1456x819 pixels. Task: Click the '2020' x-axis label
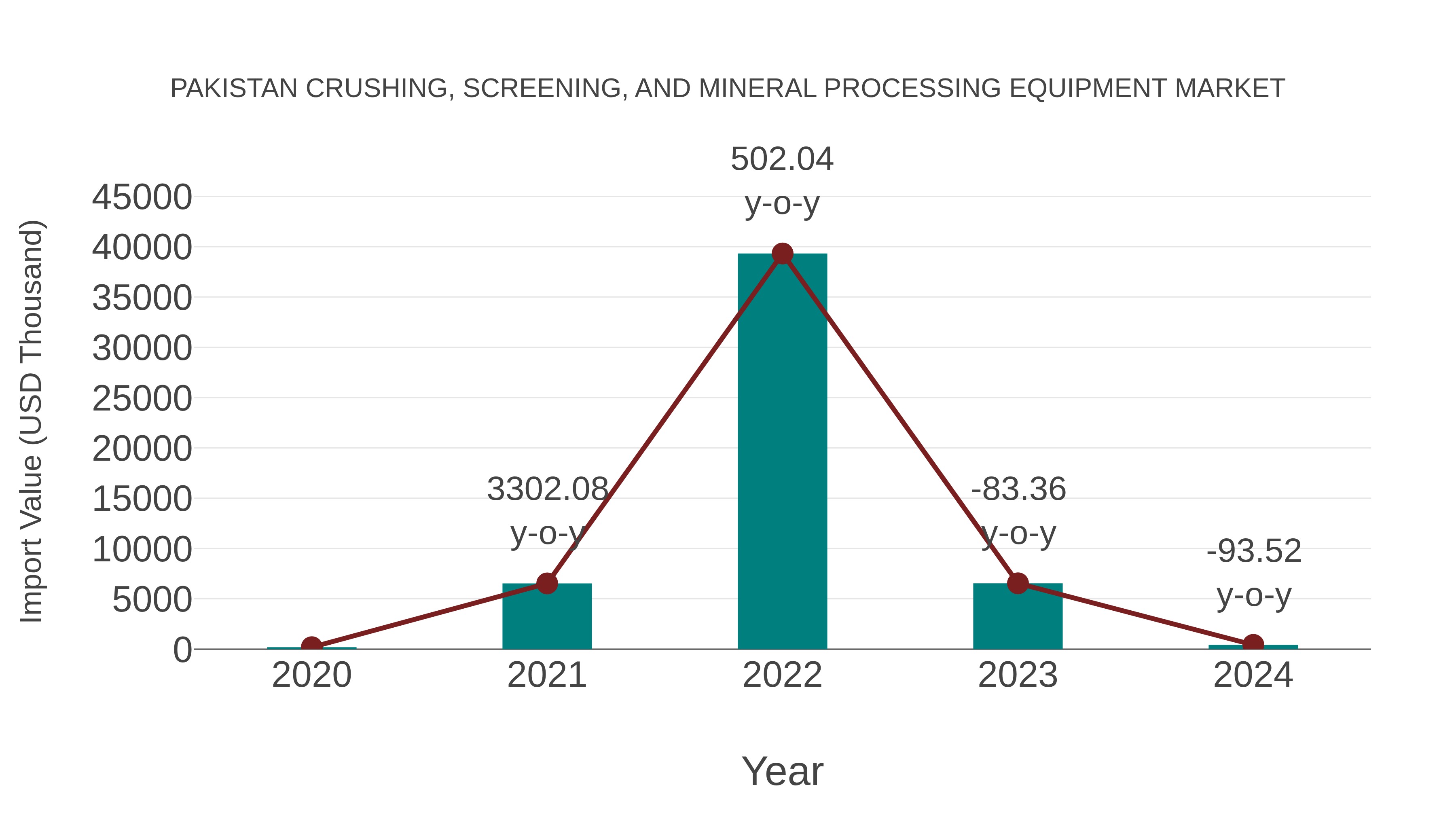coord(311,675)
